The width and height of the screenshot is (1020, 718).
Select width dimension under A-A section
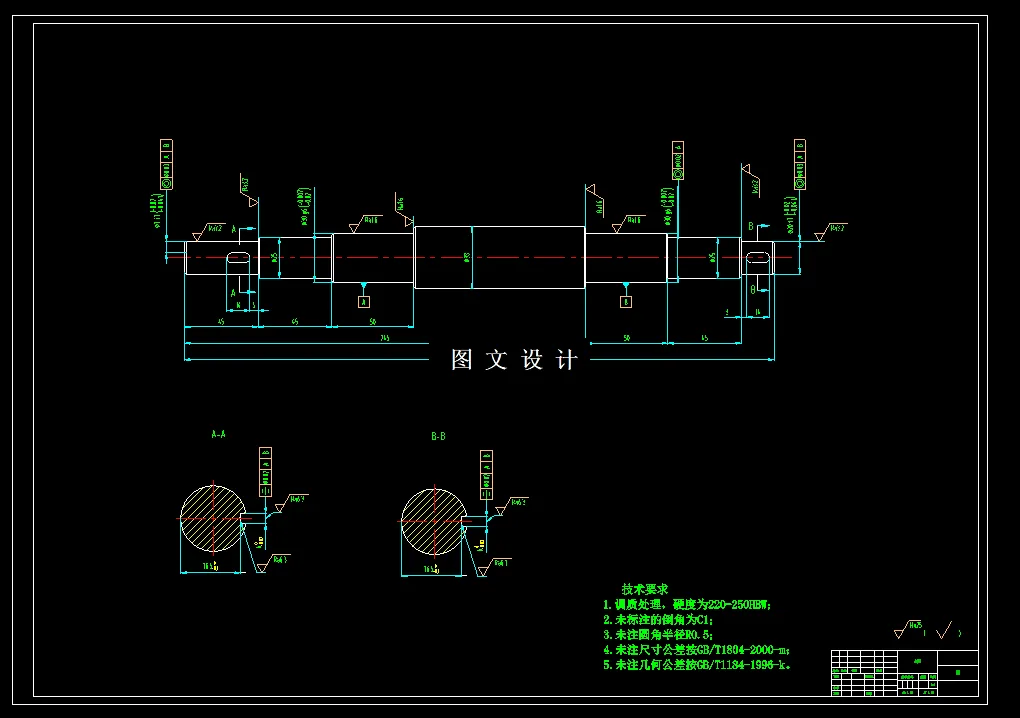tap(211, 566)
